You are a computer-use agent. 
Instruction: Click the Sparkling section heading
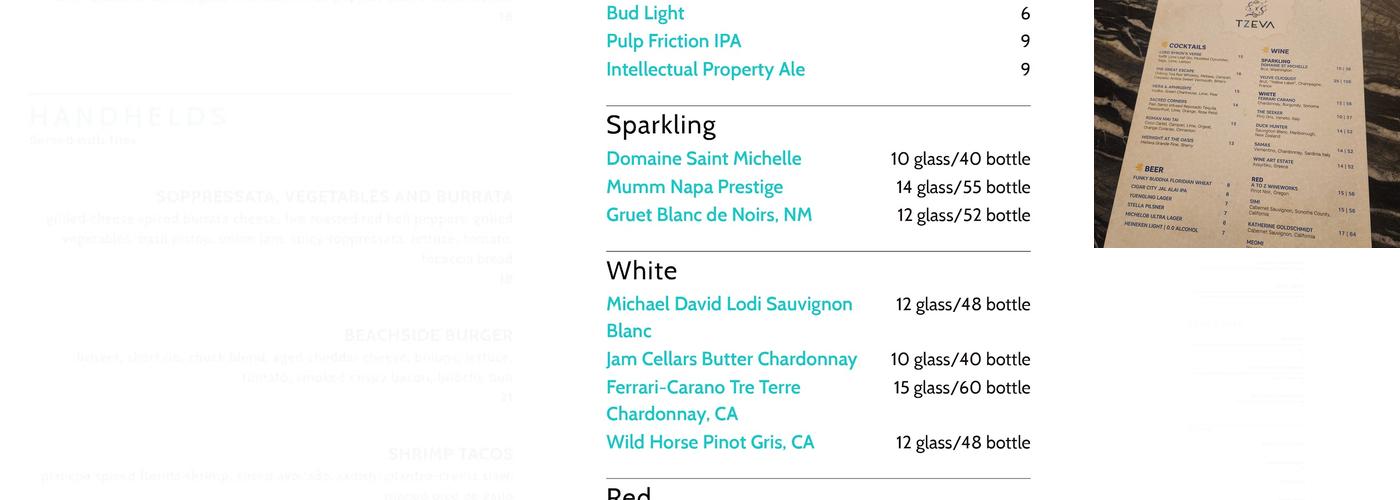pyautogui.click(x=661, y=125)
